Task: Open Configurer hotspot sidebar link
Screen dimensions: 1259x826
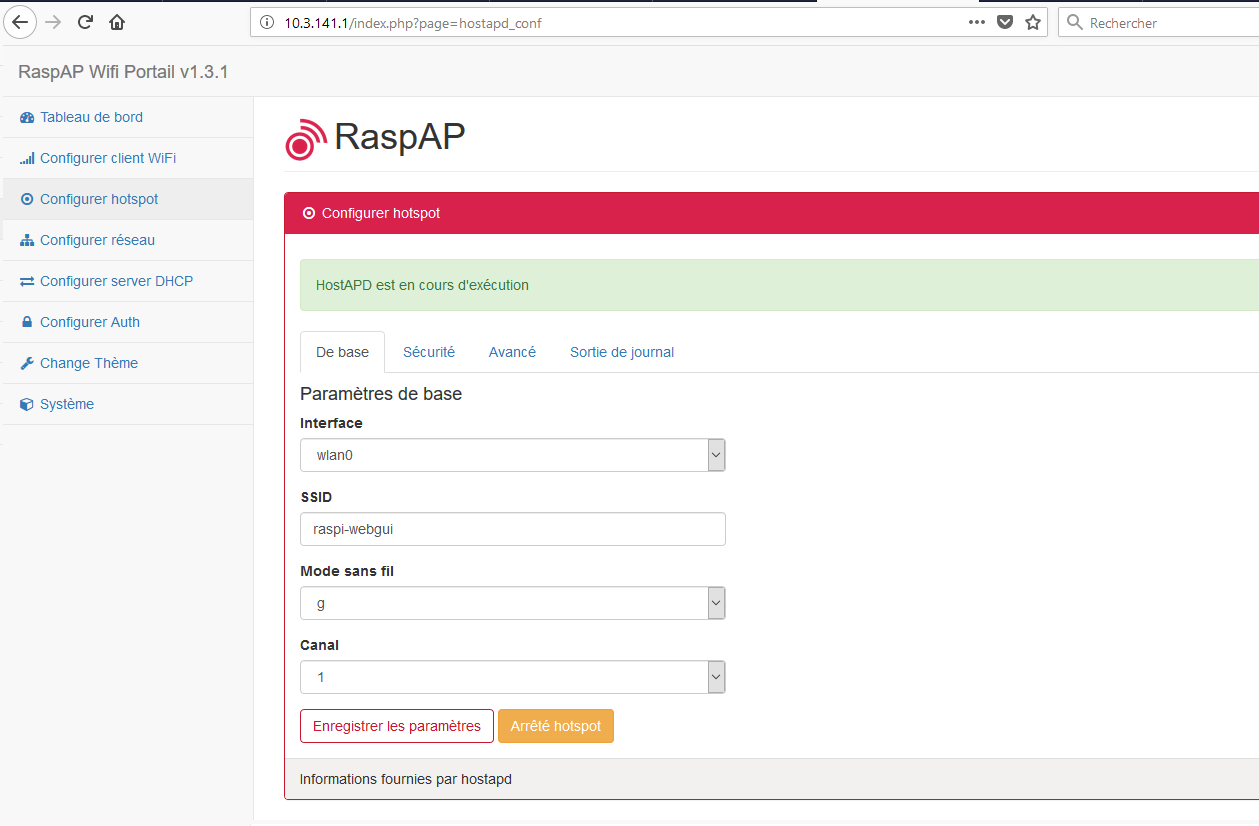Action: pyautogui.click(x=99, y=199)
